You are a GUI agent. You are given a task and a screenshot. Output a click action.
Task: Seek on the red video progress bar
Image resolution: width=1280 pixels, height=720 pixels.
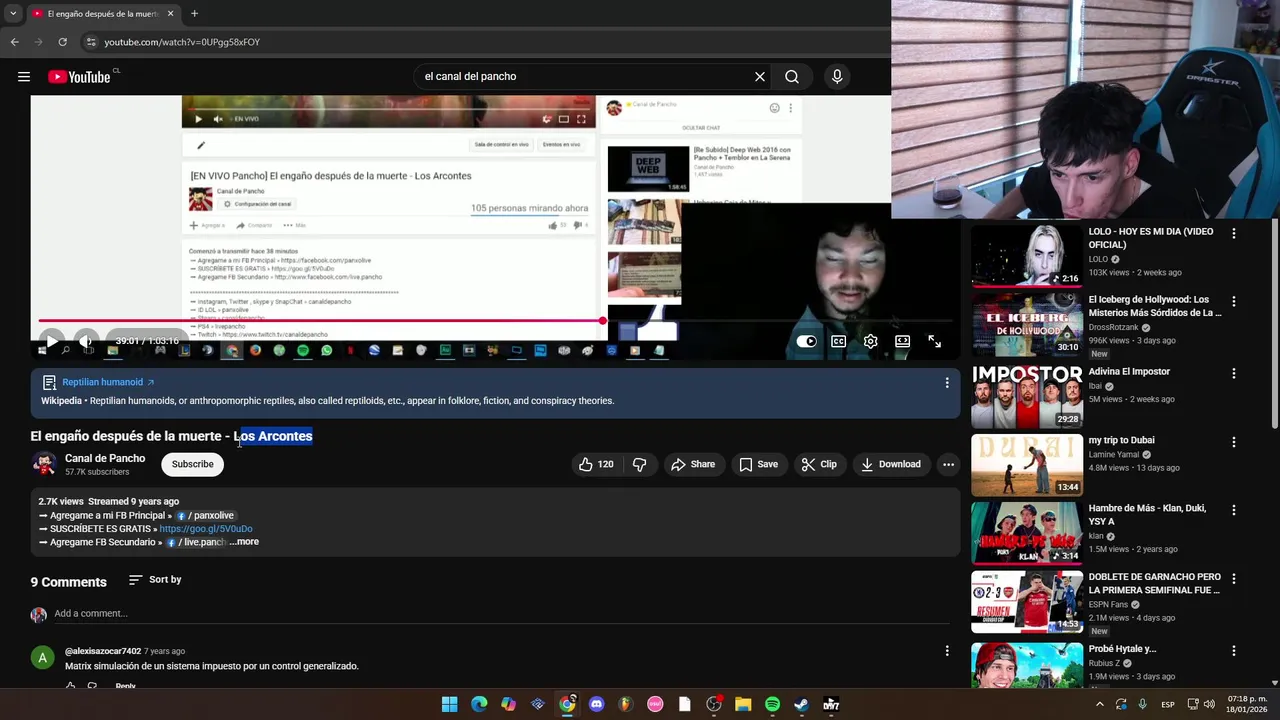coord(320,321)
